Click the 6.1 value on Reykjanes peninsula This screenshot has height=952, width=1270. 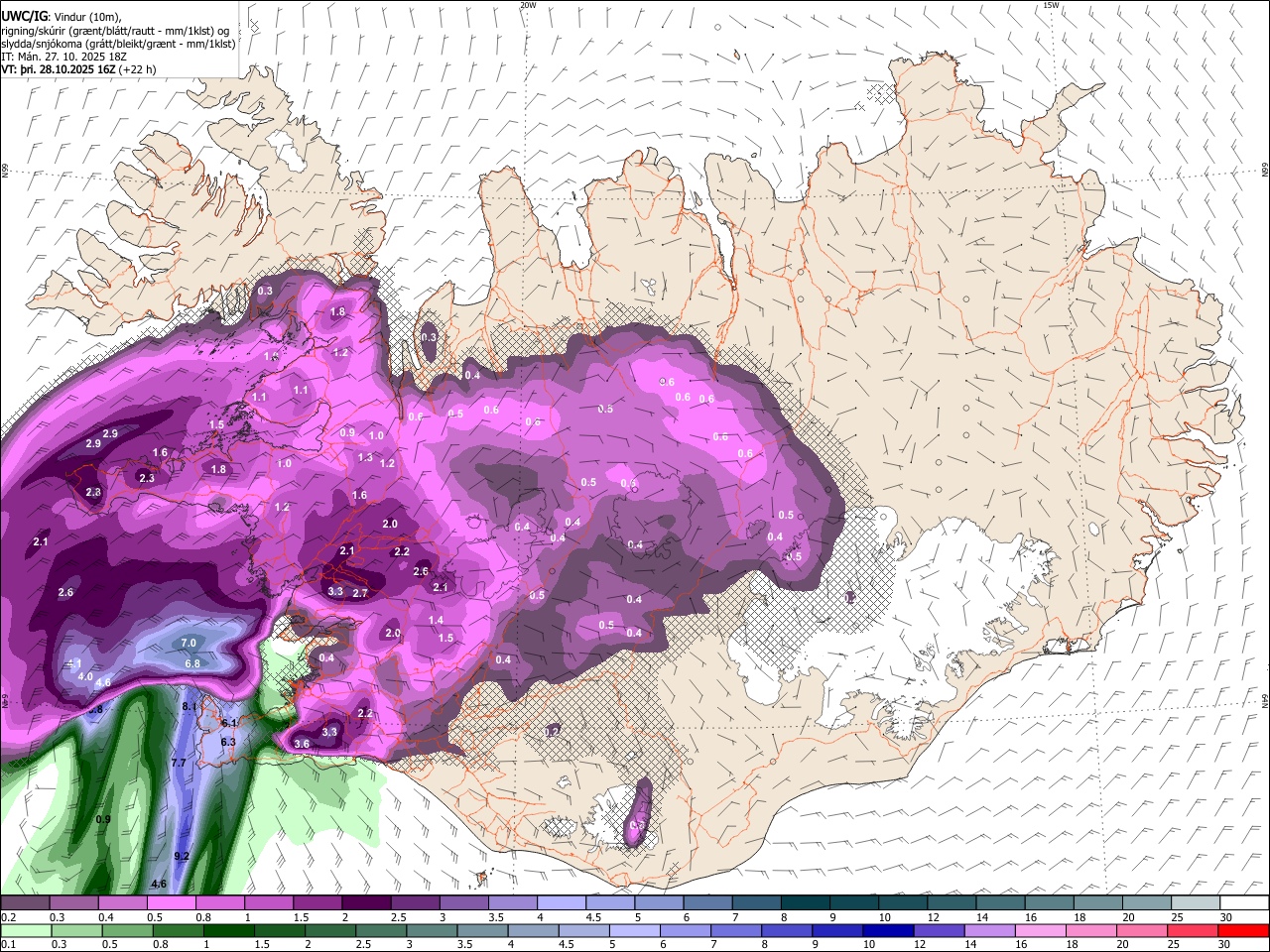[x=229, y=724]
